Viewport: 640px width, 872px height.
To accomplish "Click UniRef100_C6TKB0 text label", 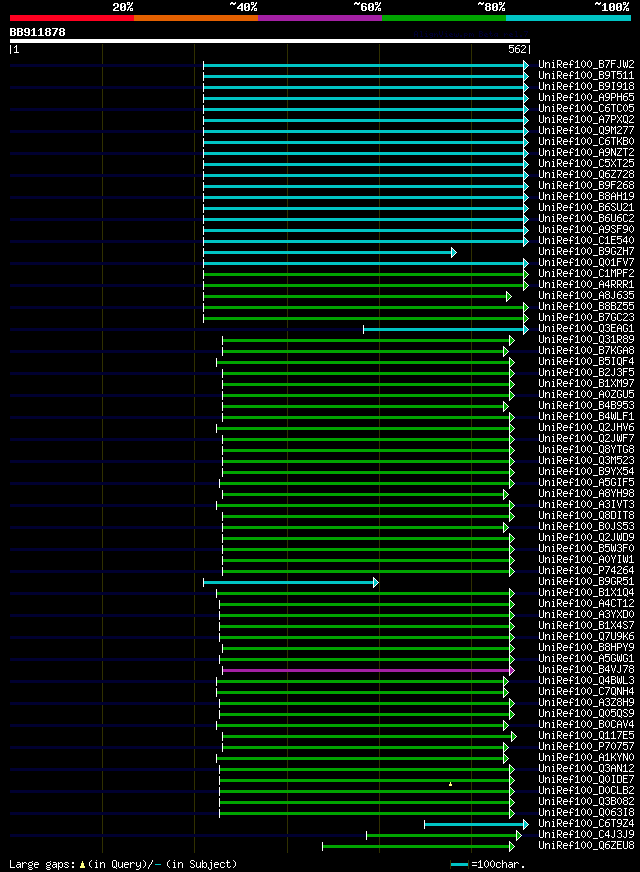I will (x=586, y=142).
